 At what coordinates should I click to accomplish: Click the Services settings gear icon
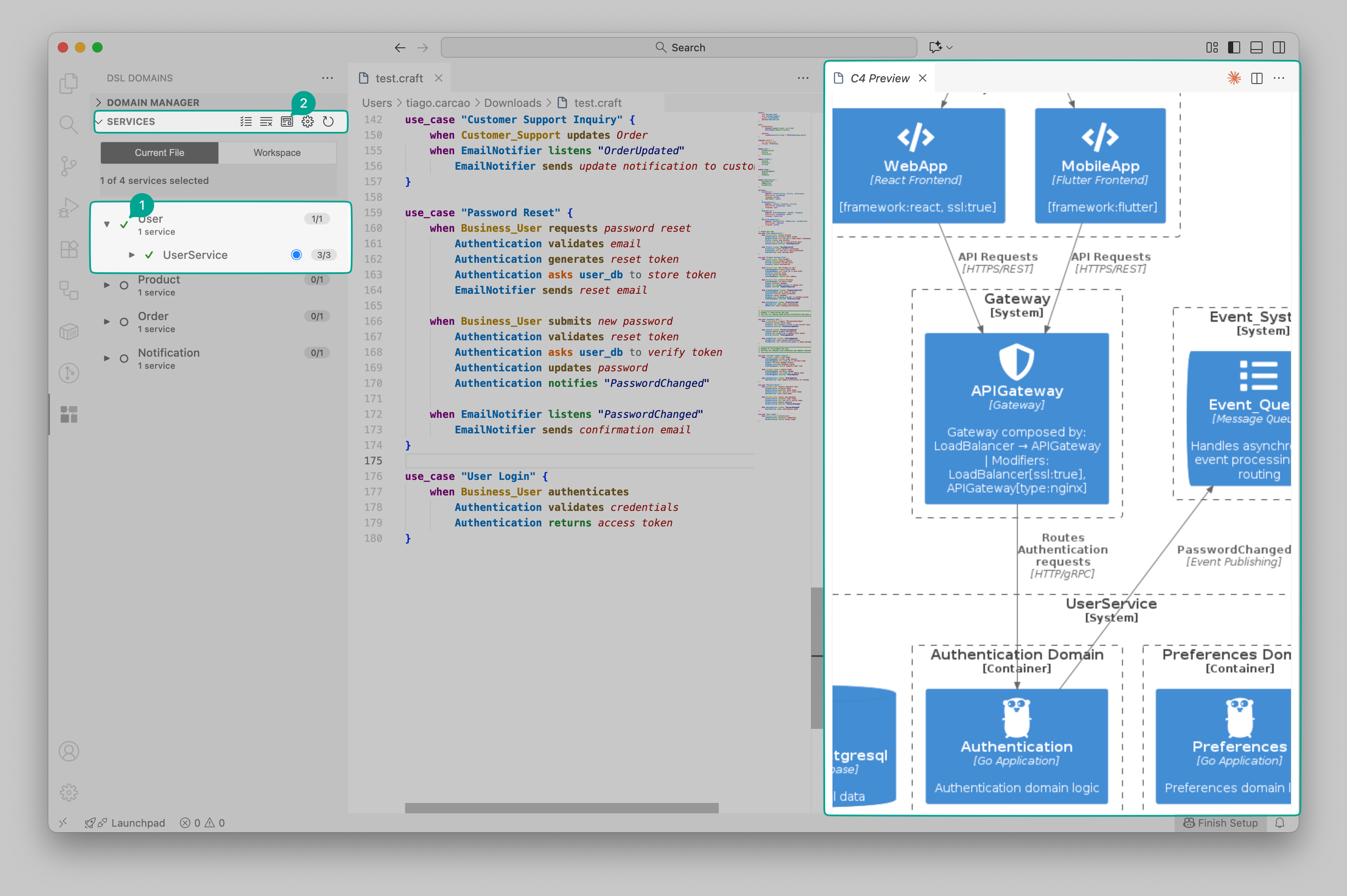pos(308,122)
